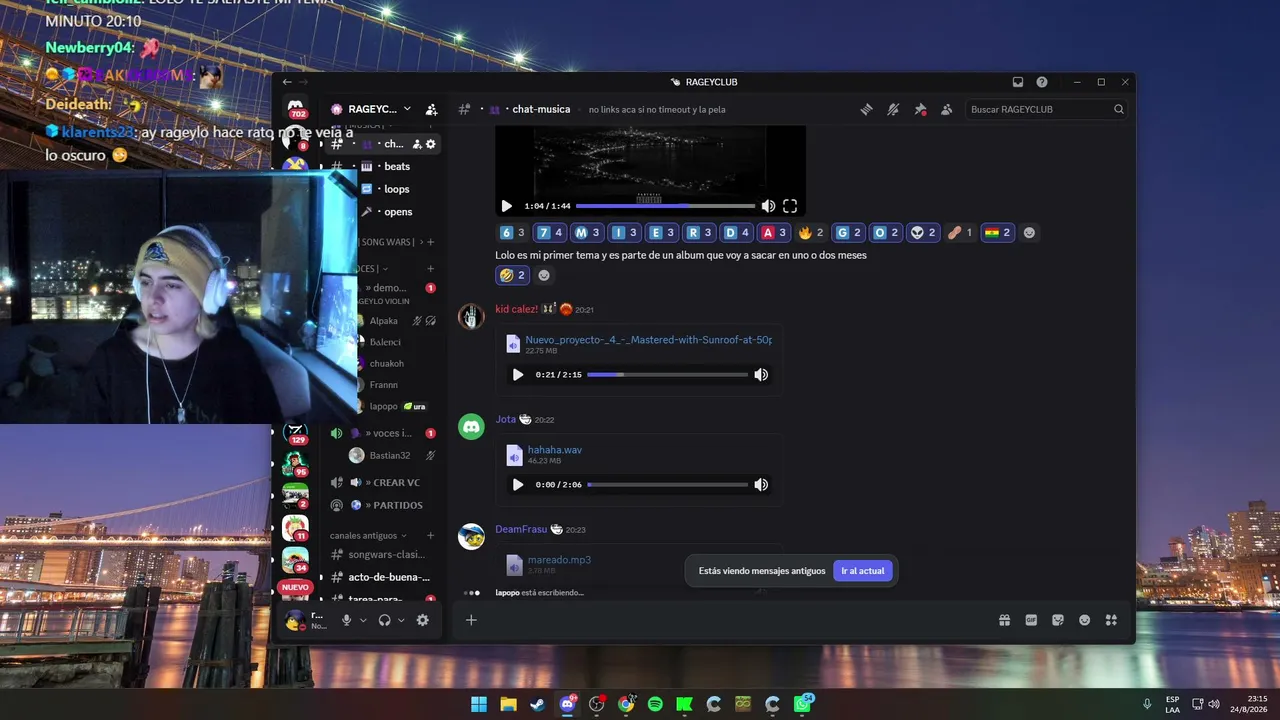This screenshot has height=720, width=1280.
Task: Open GIF picker
Action: [x=1031, y=620]
